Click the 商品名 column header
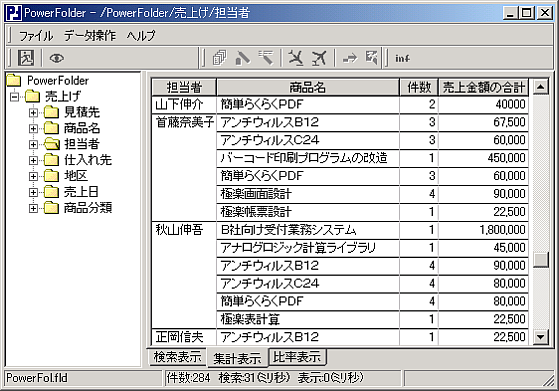This screenshot has height=391, width=559. [x=308, y=87]
